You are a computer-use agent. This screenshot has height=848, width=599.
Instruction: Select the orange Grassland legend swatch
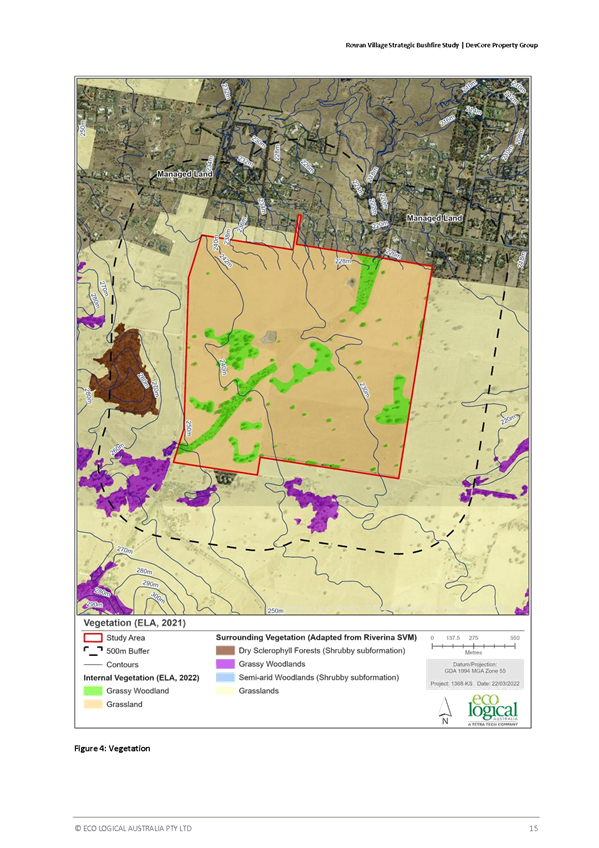tap(92, 704)
